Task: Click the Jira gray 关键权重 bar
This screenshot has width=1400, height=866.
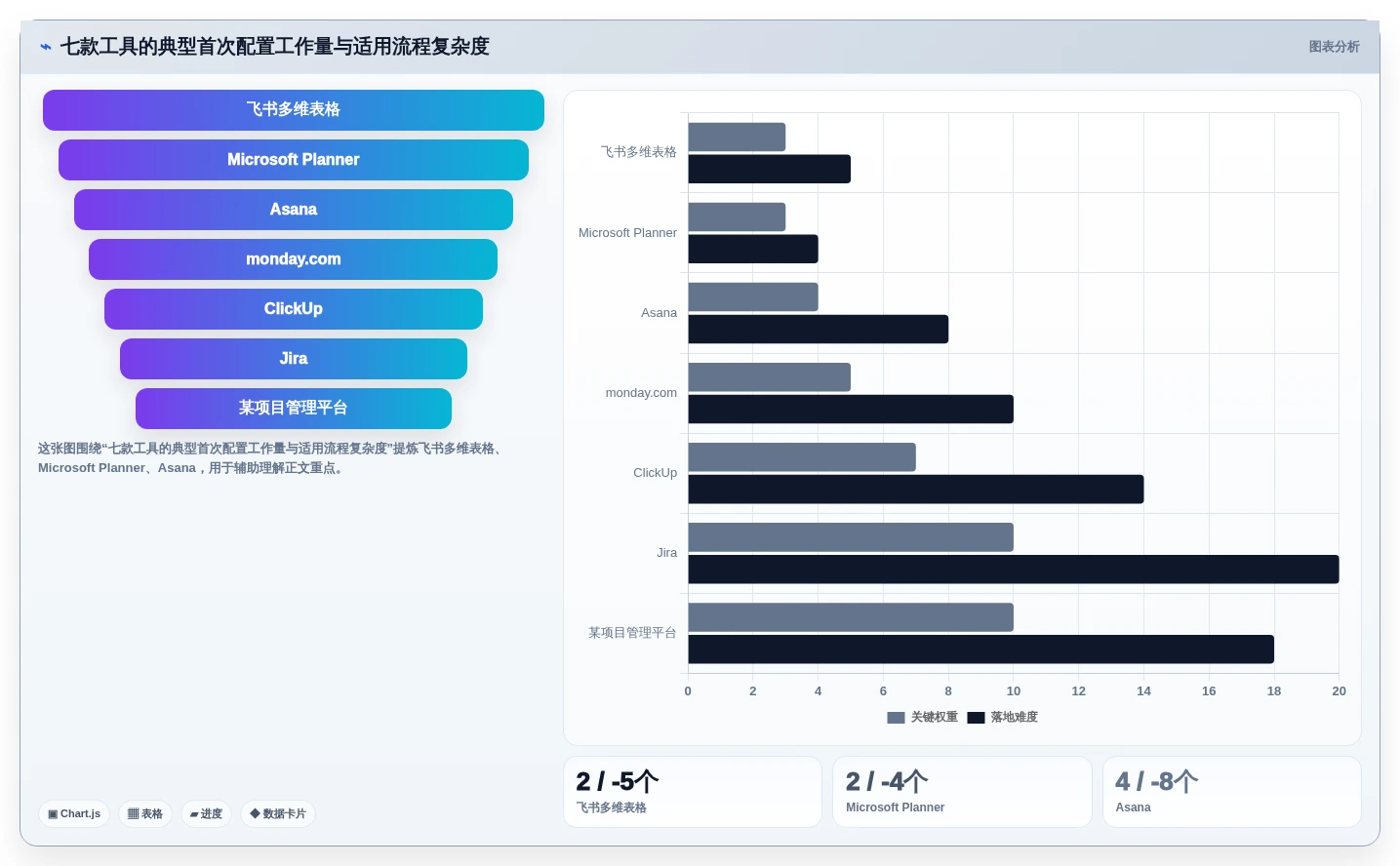Action: (x=851, y=537)
